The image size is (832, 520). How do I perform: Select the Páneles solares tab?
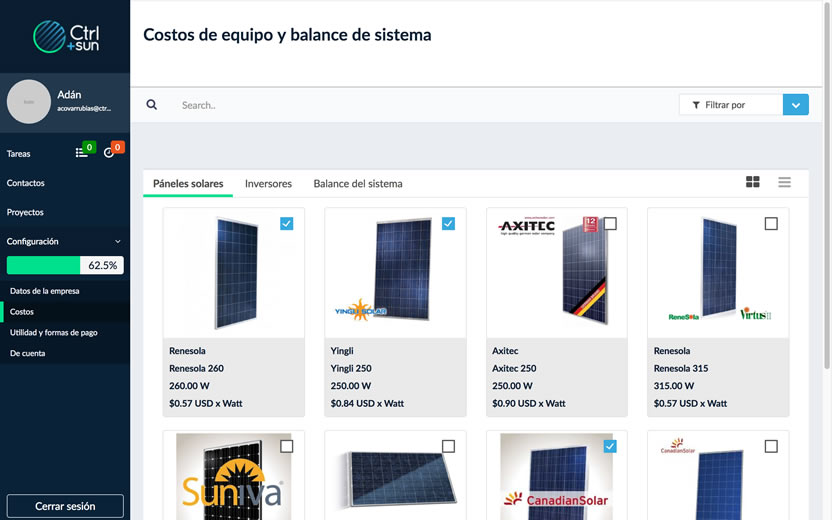[188, 184]
